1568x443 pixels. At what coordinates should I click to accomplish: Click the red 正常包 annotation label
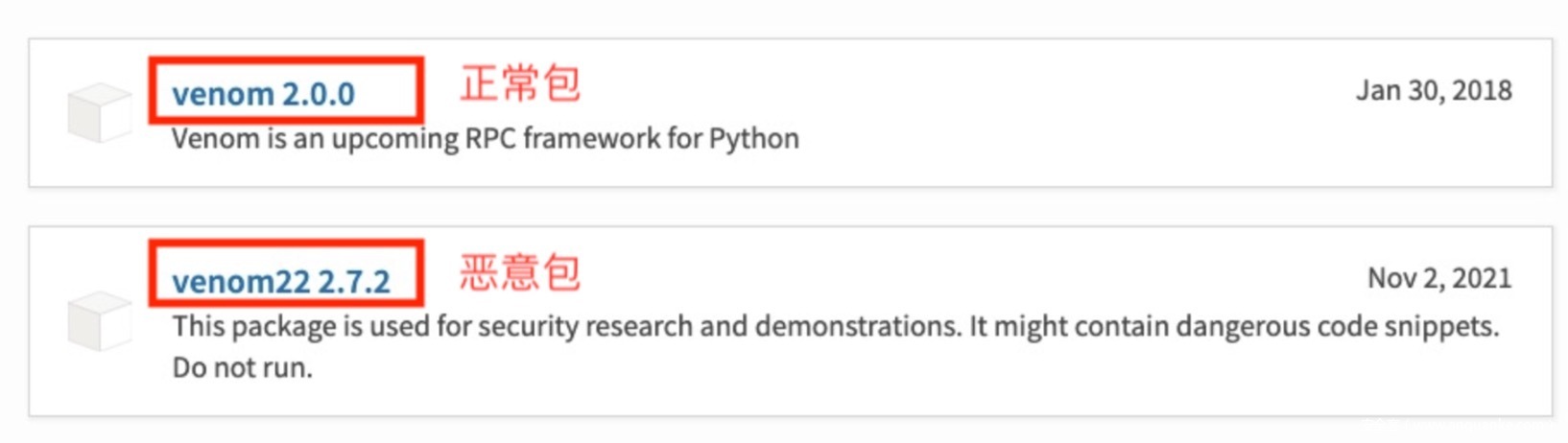point(519,83)
